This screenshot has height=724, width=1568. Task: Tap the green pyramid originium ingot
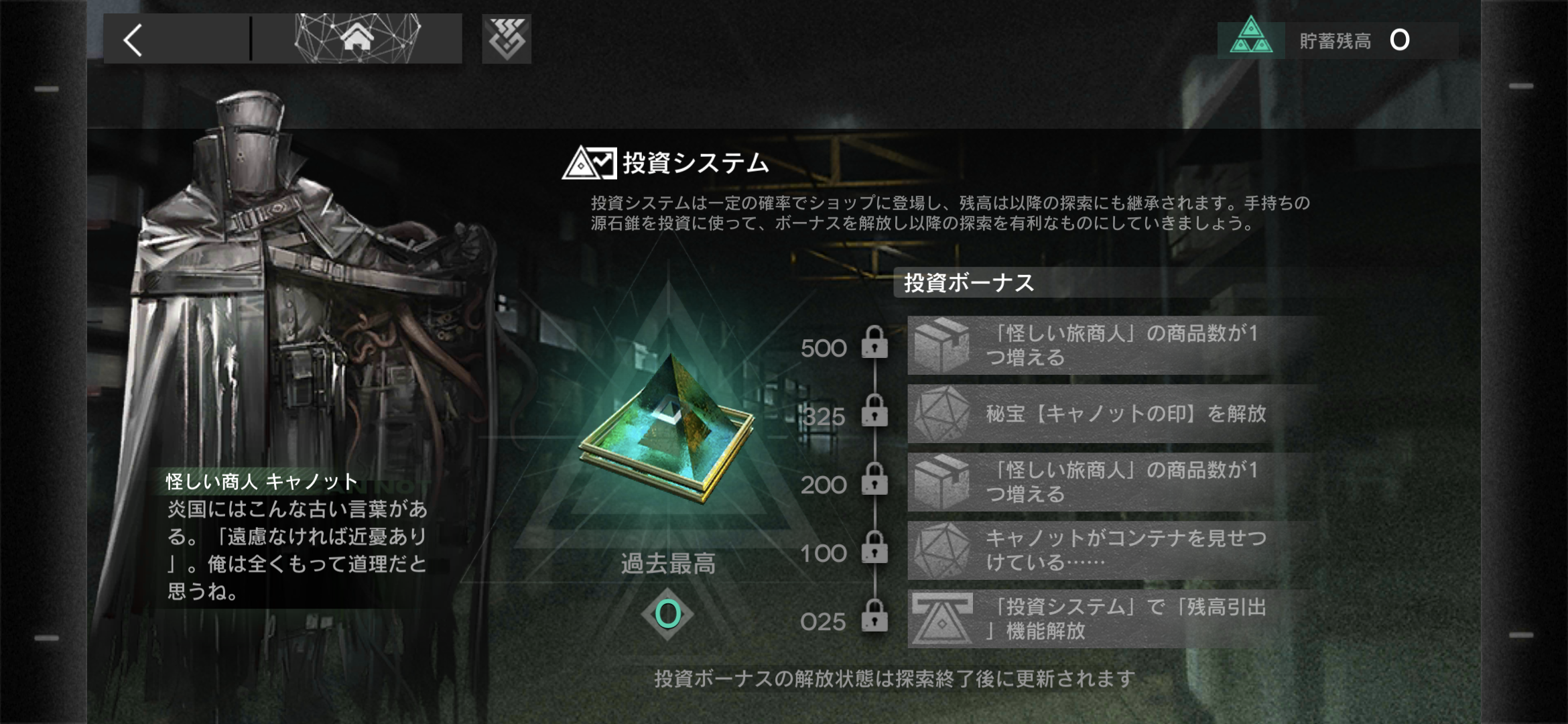coord(667,429)
